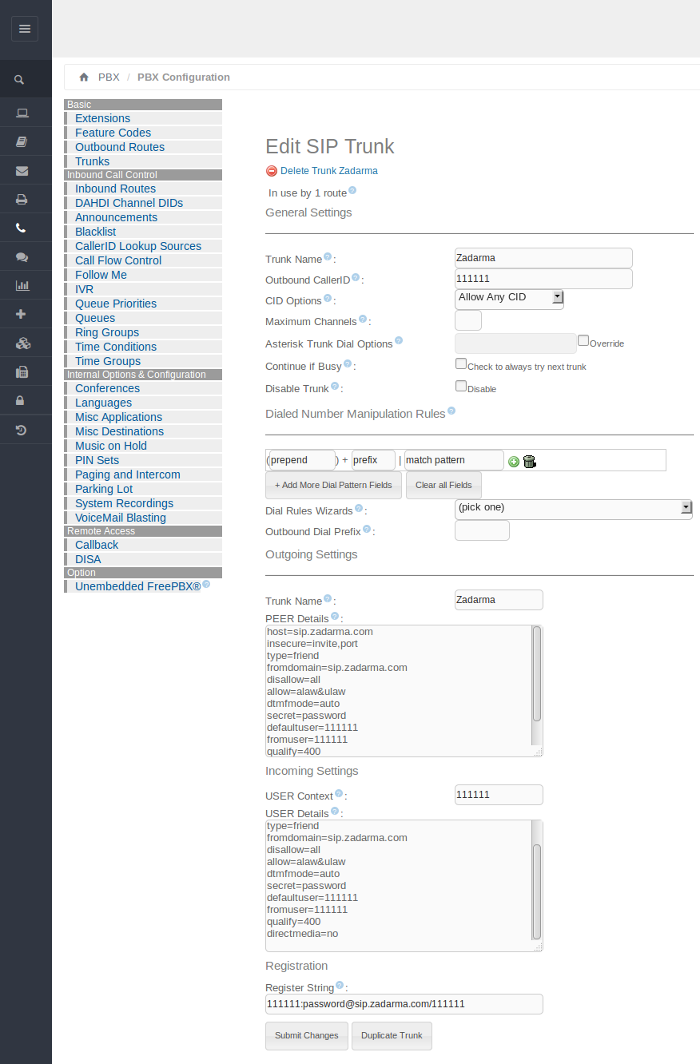Open Extensions in the Basic menu
This screenshot has height=1064, width=700.
pyautogui.click(x=102, y=118)
